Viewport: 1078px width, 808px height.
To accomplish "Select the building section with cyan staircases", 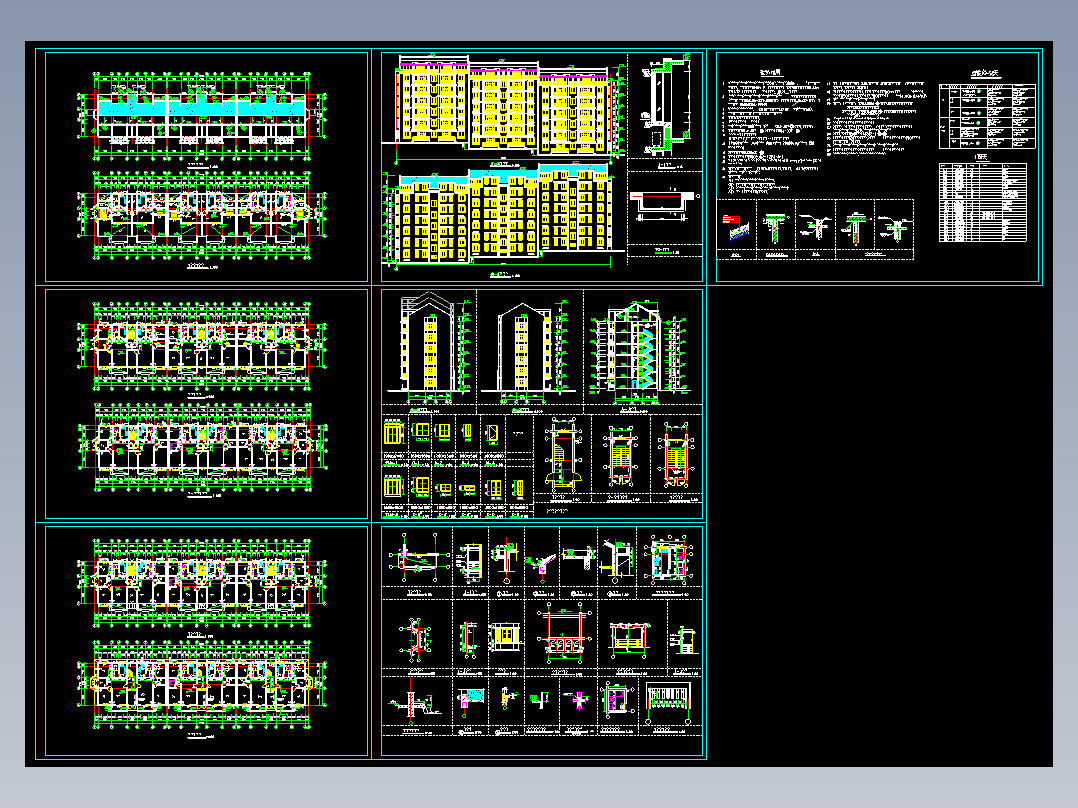I will point(639,351).
